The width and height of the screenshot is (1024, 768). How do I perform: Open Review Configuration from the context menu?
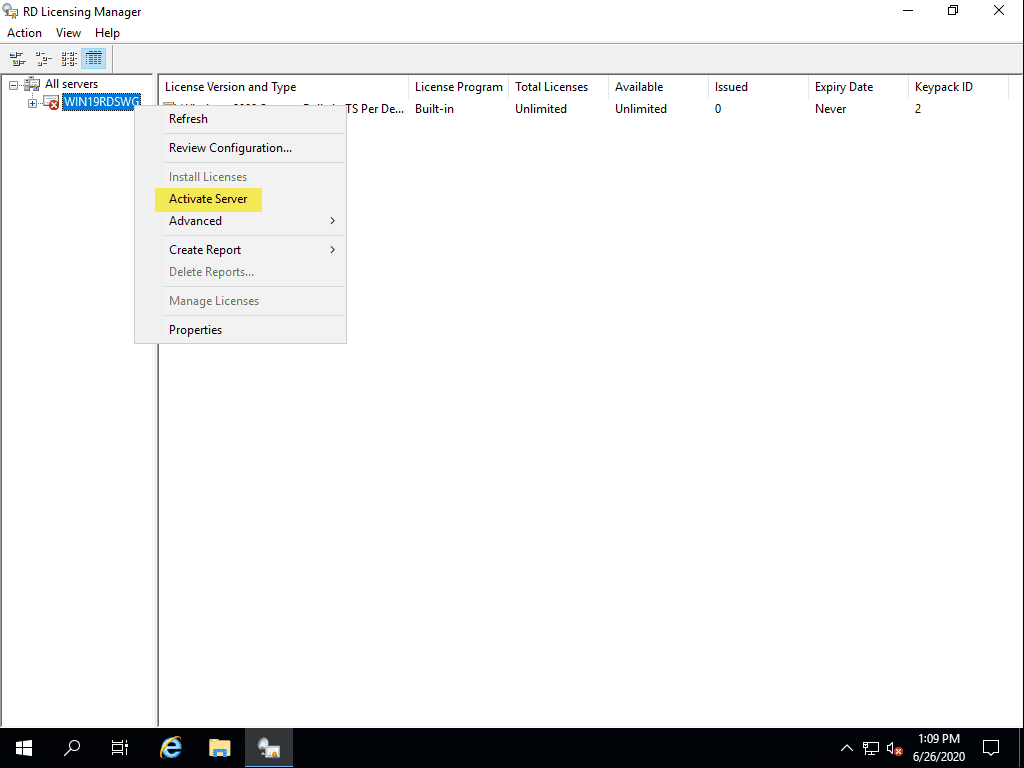tap(232, 147)
